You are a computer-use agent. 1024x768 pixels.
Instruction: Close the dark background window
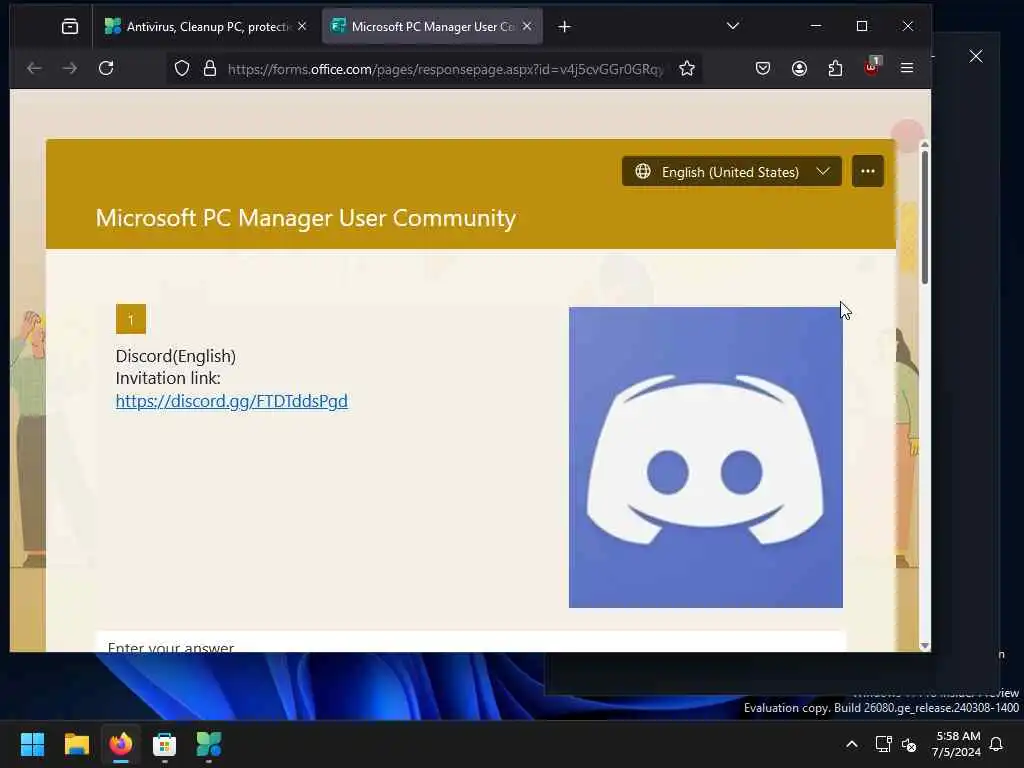tap(976, 56)
